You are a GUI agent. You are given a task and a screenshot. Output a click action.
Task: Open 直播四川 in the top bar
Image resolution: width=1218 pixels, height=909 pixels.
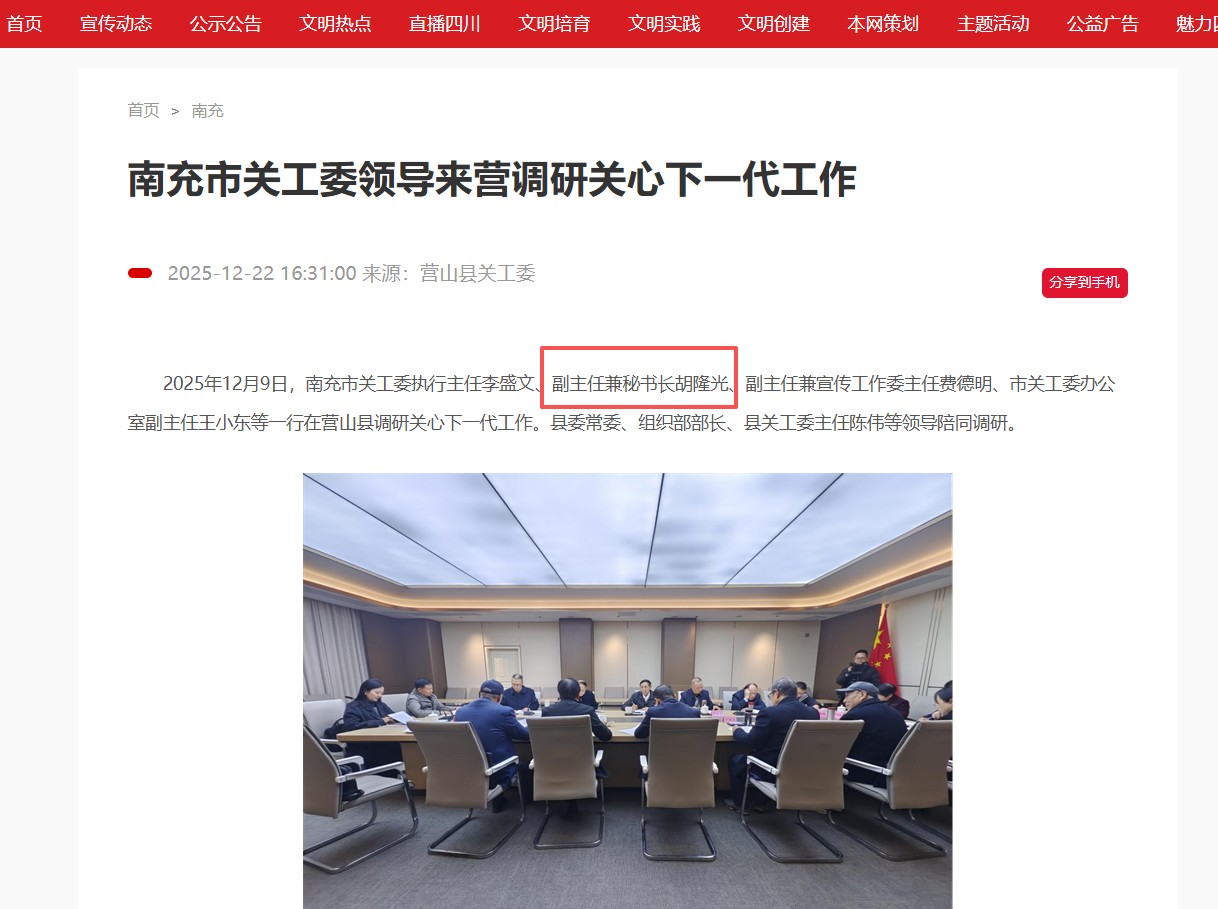tap(445, 23)
